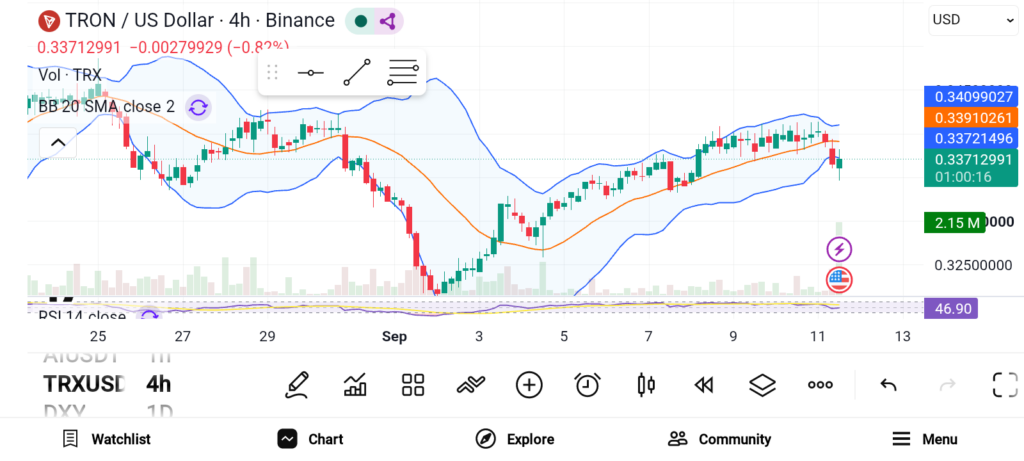
Task: Click the 2.15 M volume label
Action: [x=954, y=223]
